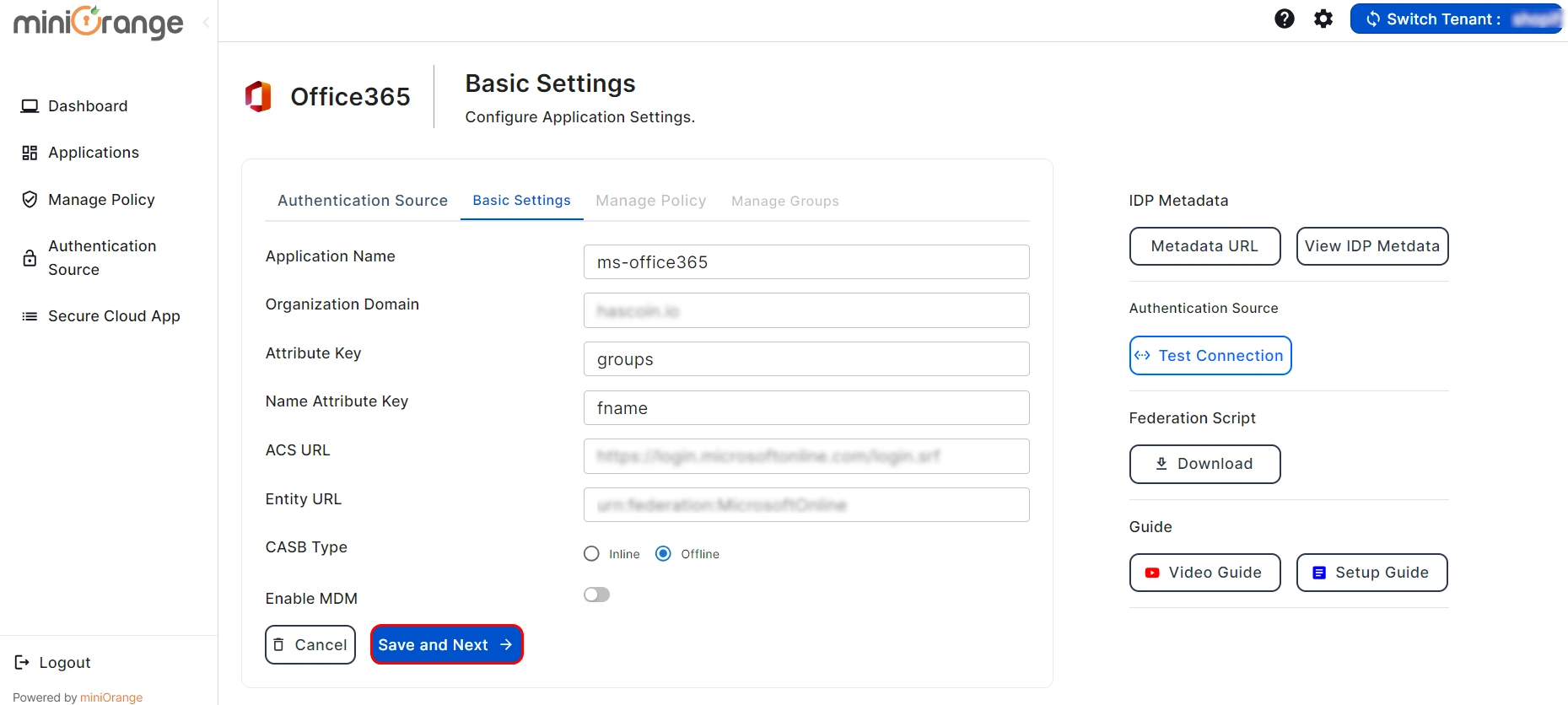
Task: Click the Entity URL input field
Action: coord(806,505)
